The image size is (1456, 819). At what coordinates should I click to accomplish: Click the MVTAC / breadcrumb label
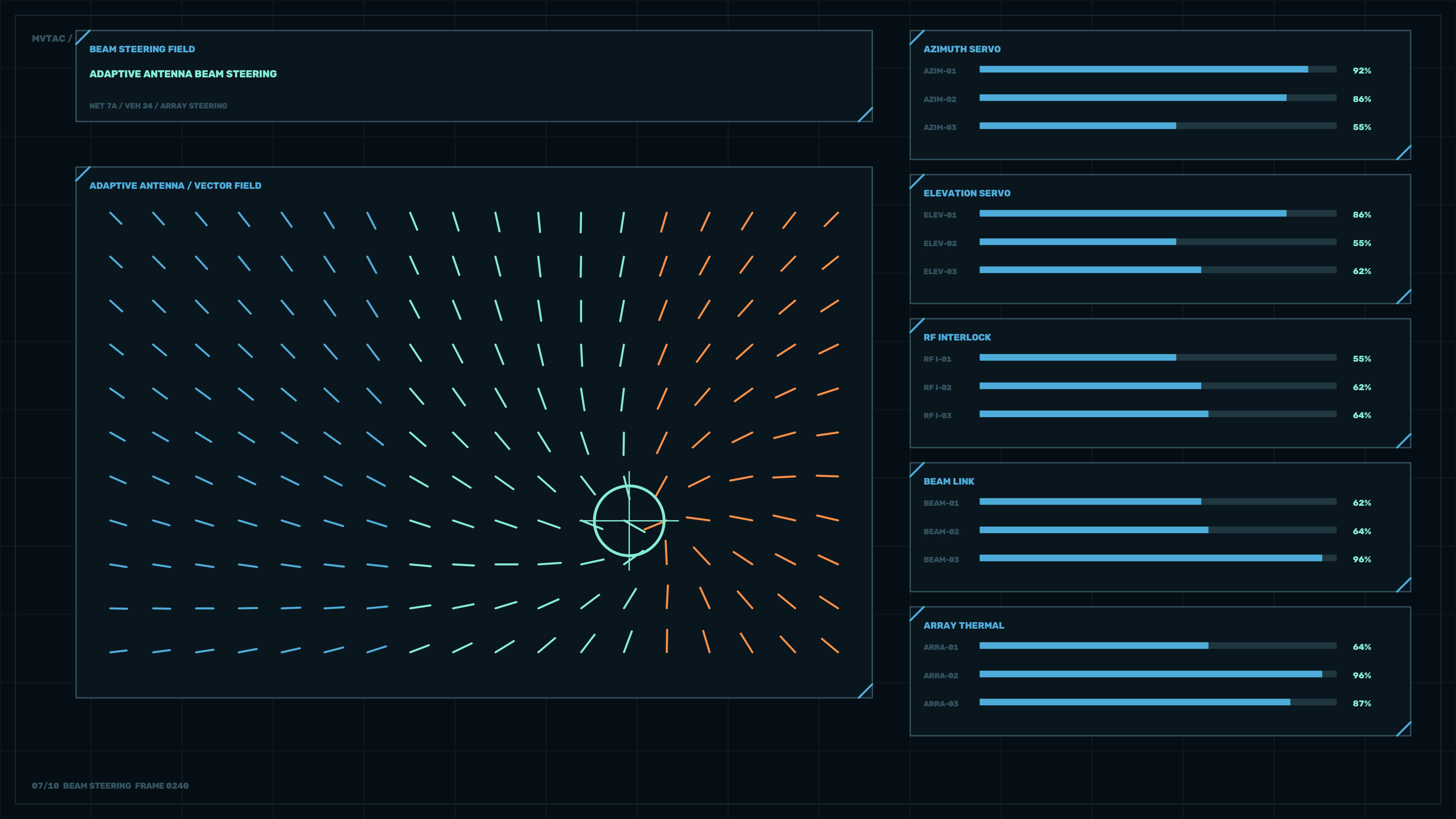click(52, 38)
